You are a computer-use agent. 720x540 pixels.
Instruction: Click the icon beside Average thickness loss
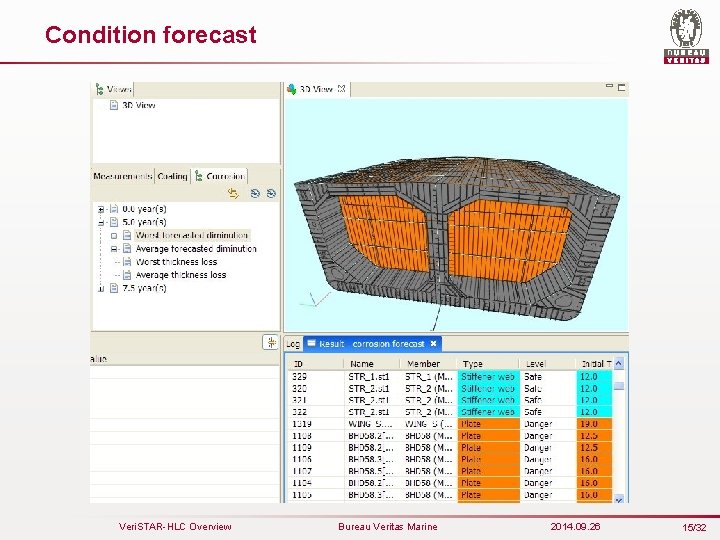coord(127,275)
